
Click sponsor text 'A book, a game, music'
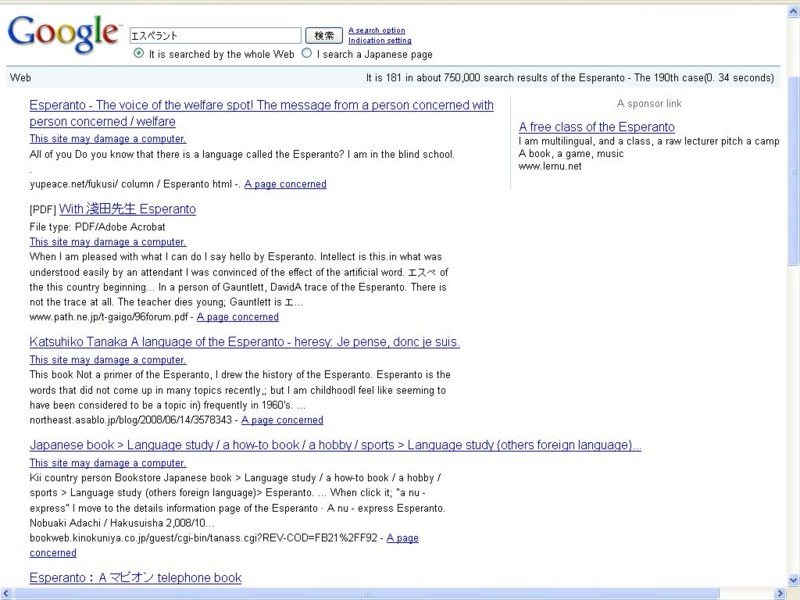pos(571,154)
